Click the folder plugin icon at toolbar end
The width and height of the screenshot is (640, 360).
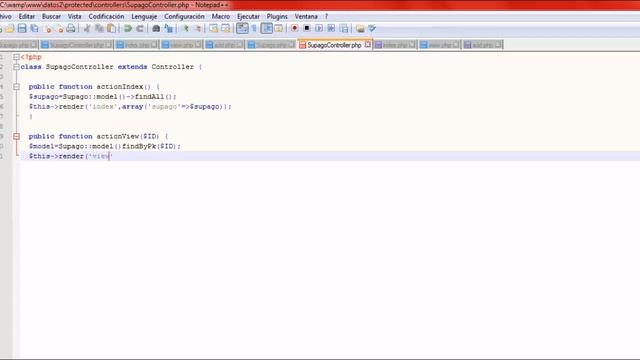click(x=360, y=28)
